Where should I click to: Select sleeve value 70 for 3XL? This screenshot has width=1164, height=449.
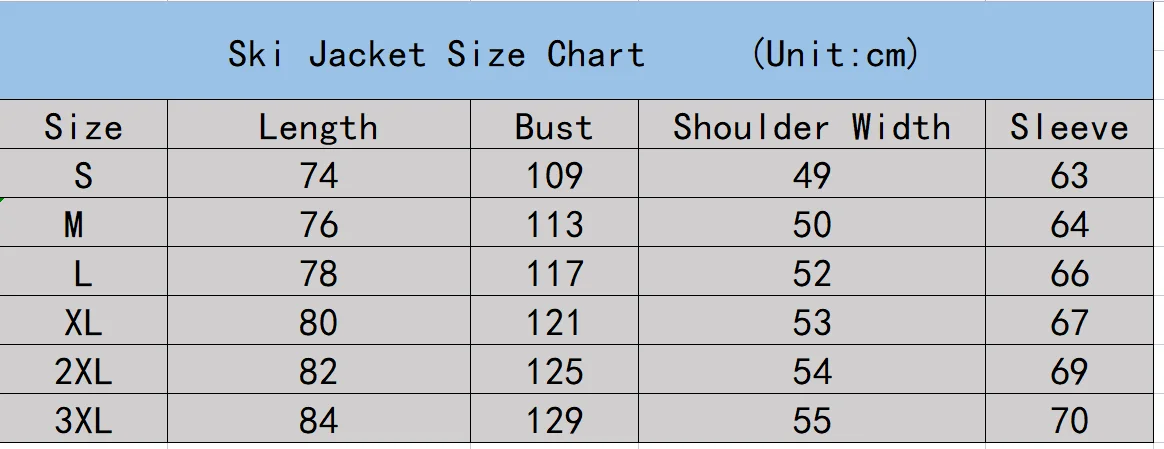[x=1069, y=420]
